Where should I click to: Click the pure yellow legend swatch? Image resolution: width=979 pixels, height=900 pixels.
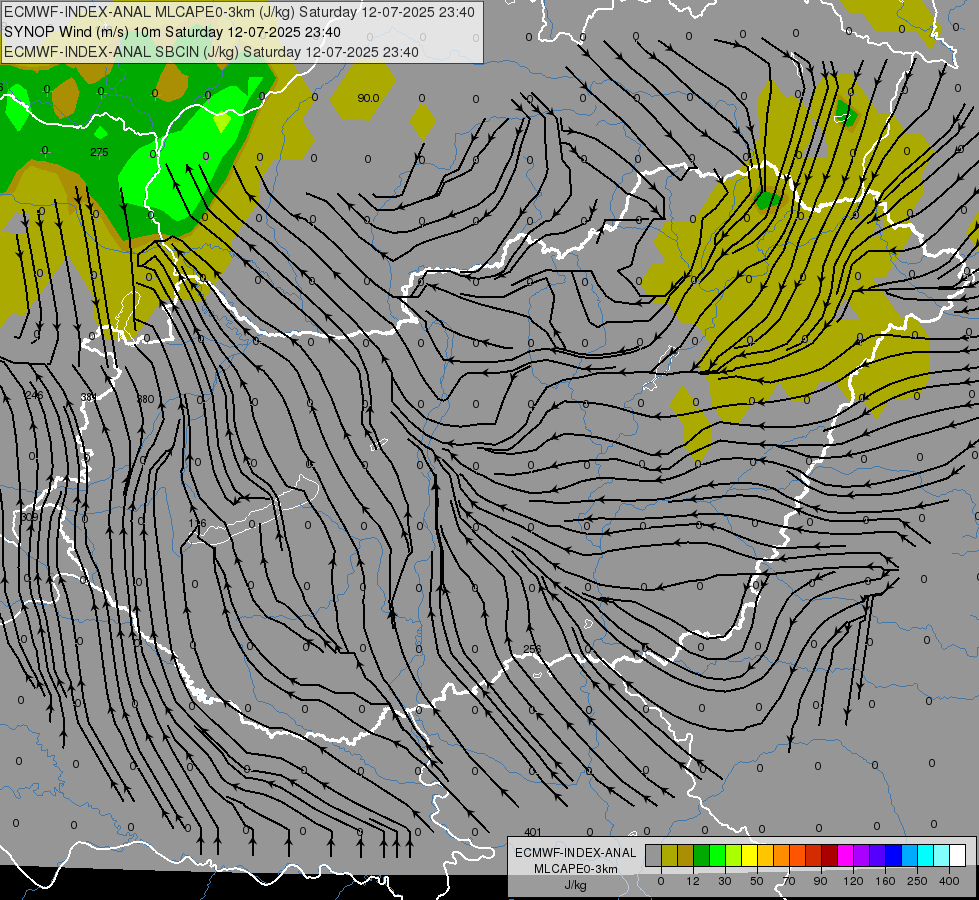coord(749,855)
